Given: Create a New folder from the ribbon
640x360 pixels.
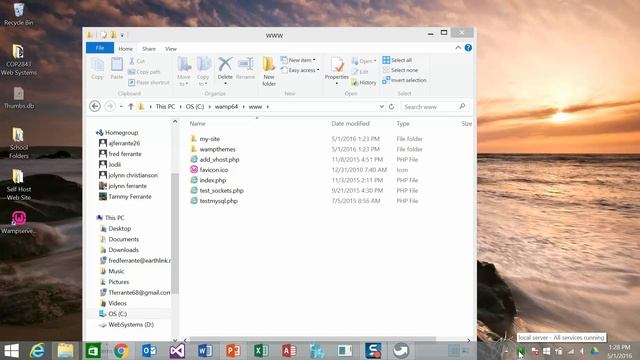Looking at the screenshot, I should click(x=269, y=71).
